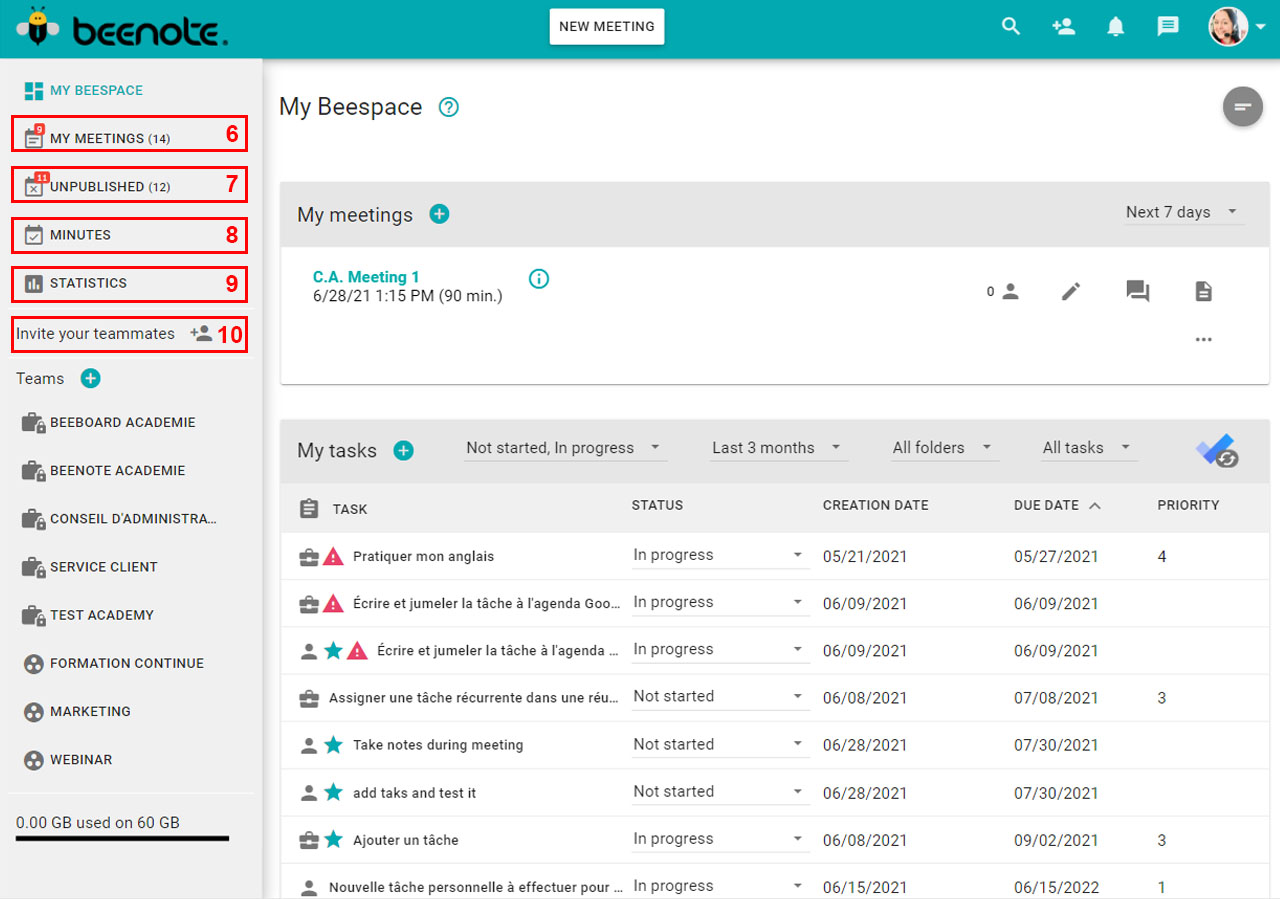
Task: Sort by Priority column
Action: point(1188,505)
